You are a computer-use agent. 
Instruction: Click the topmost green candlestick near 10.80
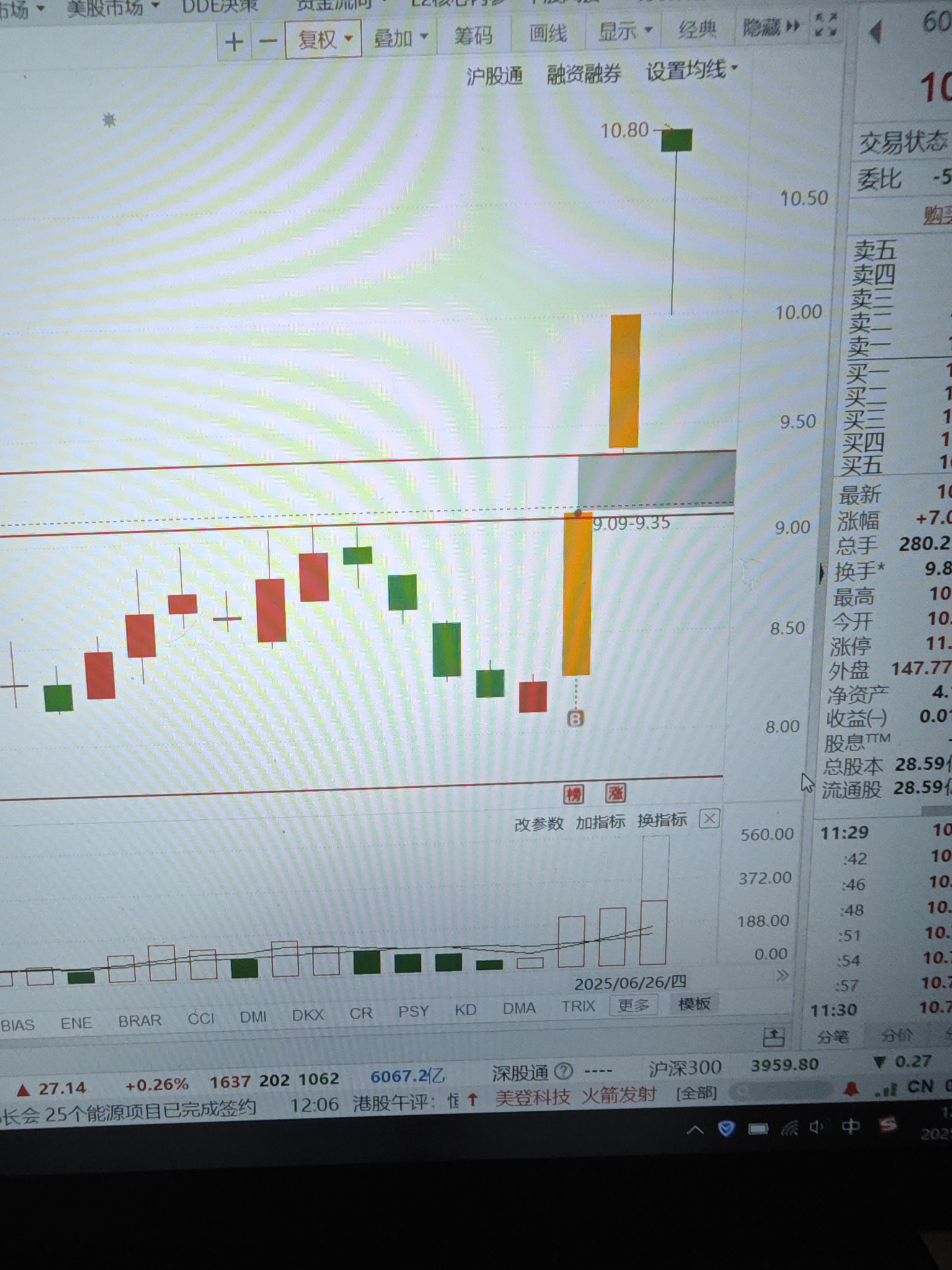click(676, 140)
